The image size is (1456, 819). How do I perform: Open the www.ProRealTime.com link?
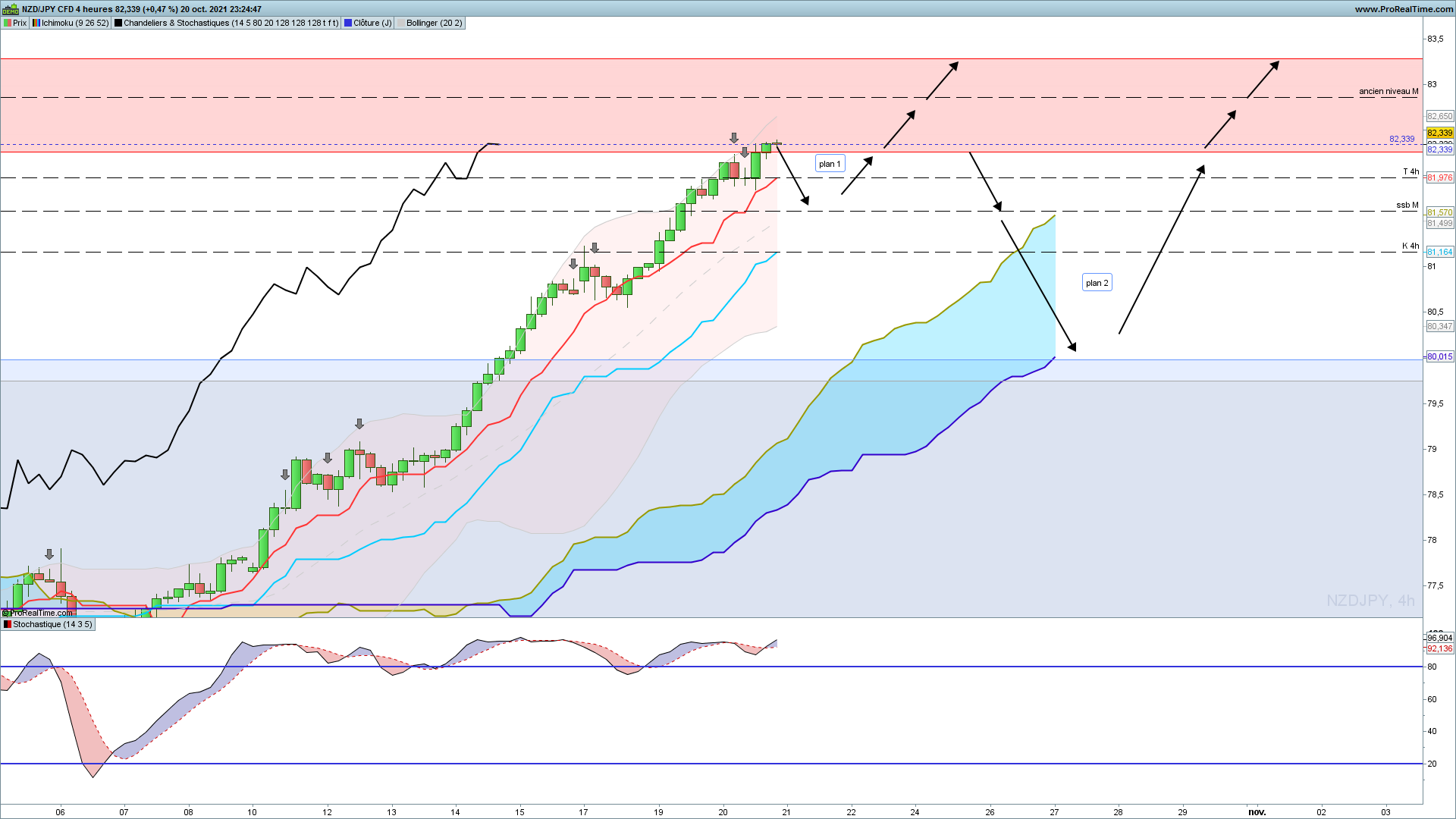point(1404,9)
